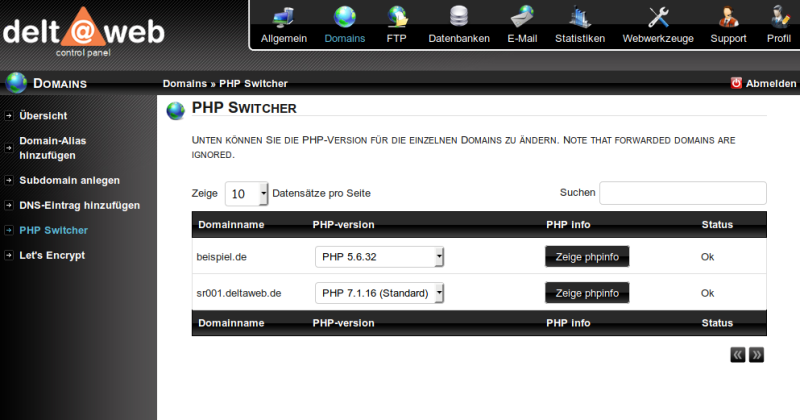Open Übersicht in the sidebar
The height and width of the screenshot is (420, 800).
(43, 116)
